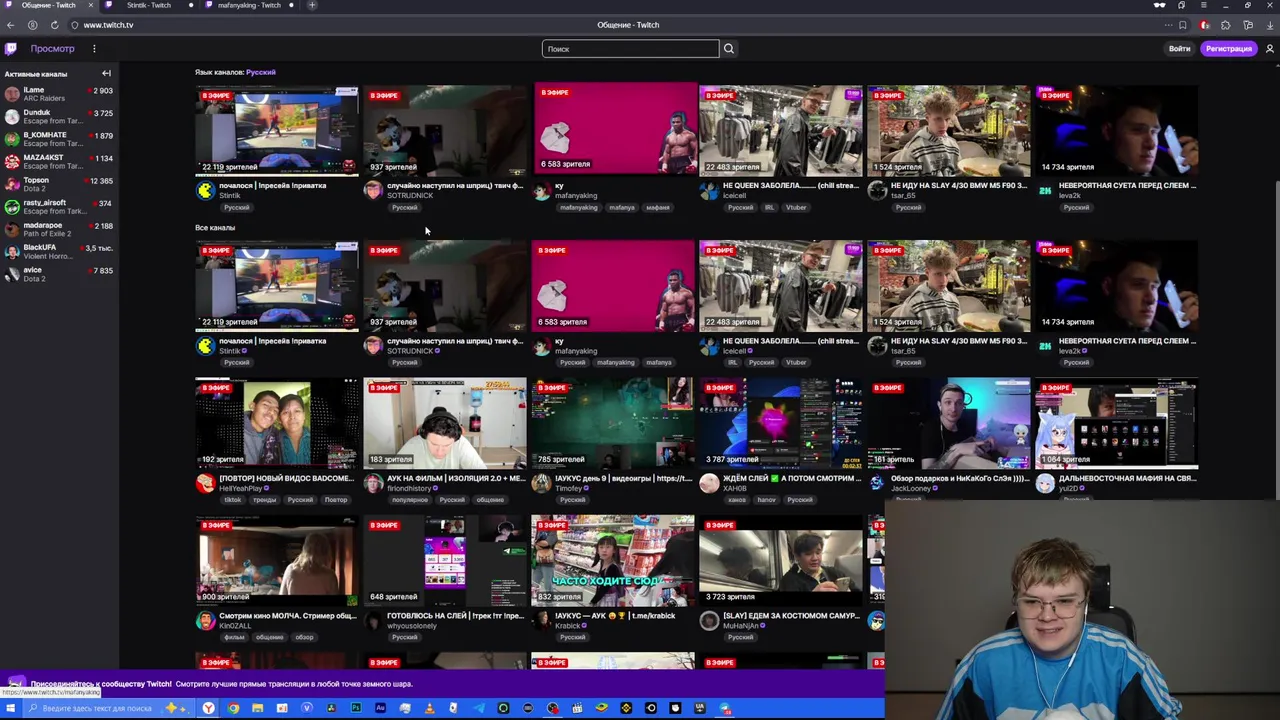The width and height of the screenshot is (1280, 720).
Task: Open BlackUFA channel in sidebar
Action: click(x=59, y=252)
